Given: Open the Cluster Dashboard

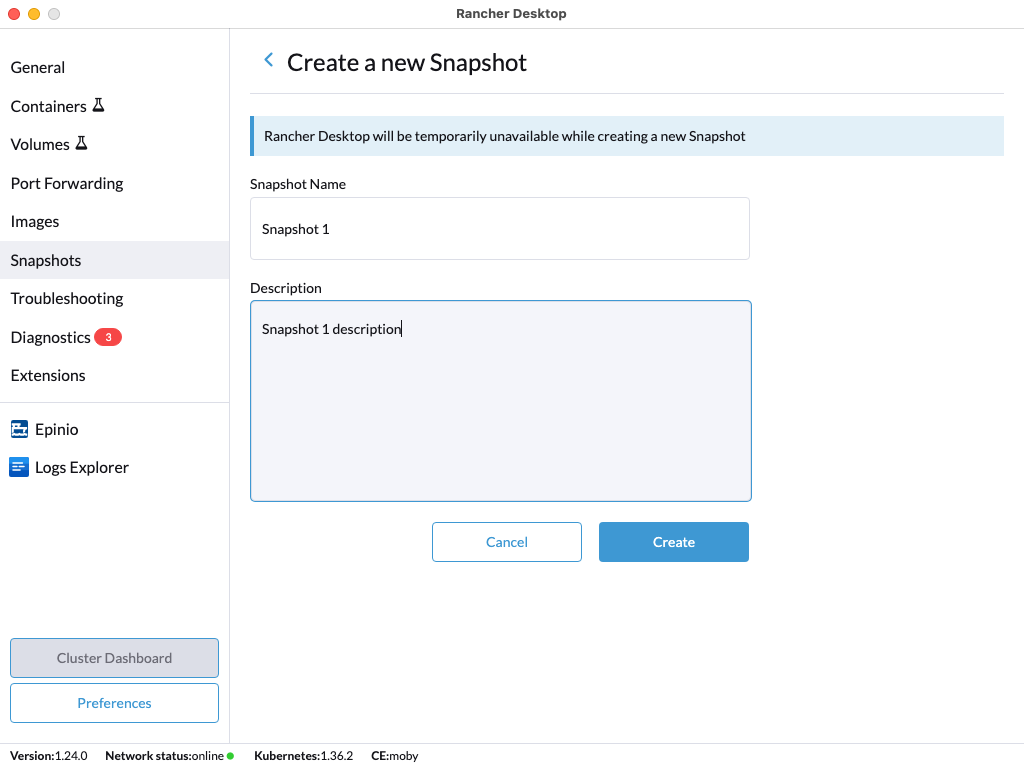Looking at the screenshot, I should click(x=114, y=658).
